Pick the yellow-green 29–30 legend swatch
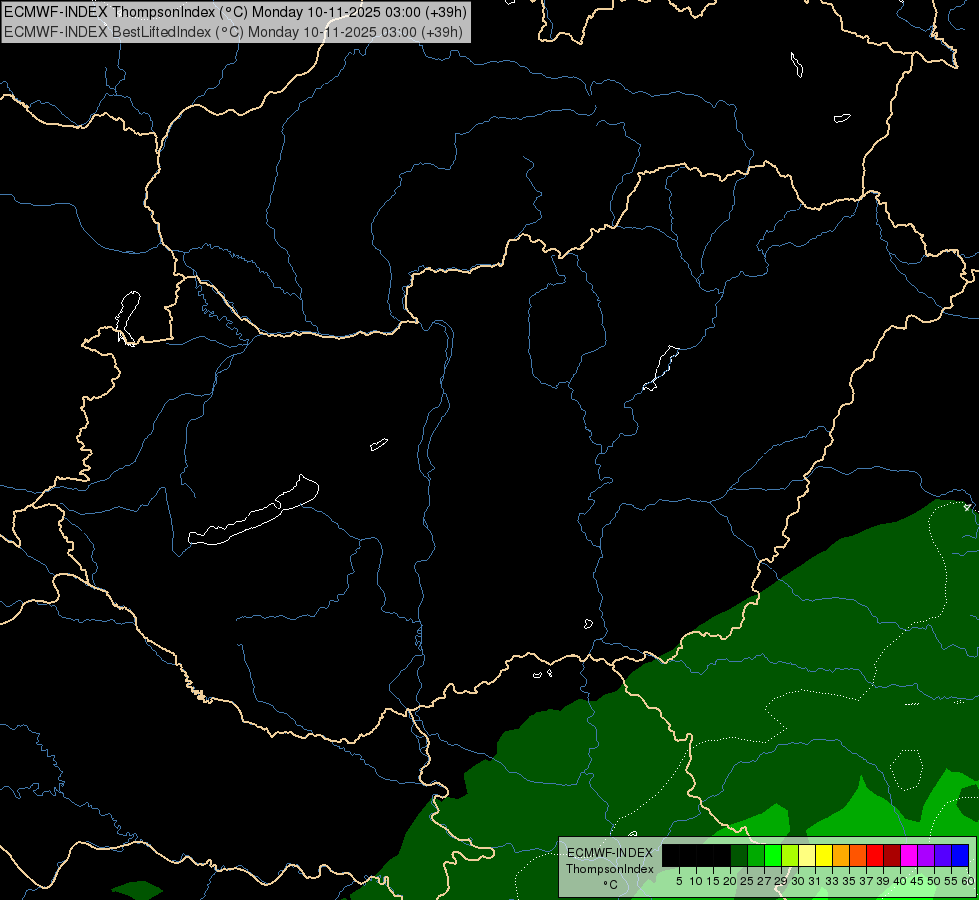This screenshot has width=979, height=900. 790,855
